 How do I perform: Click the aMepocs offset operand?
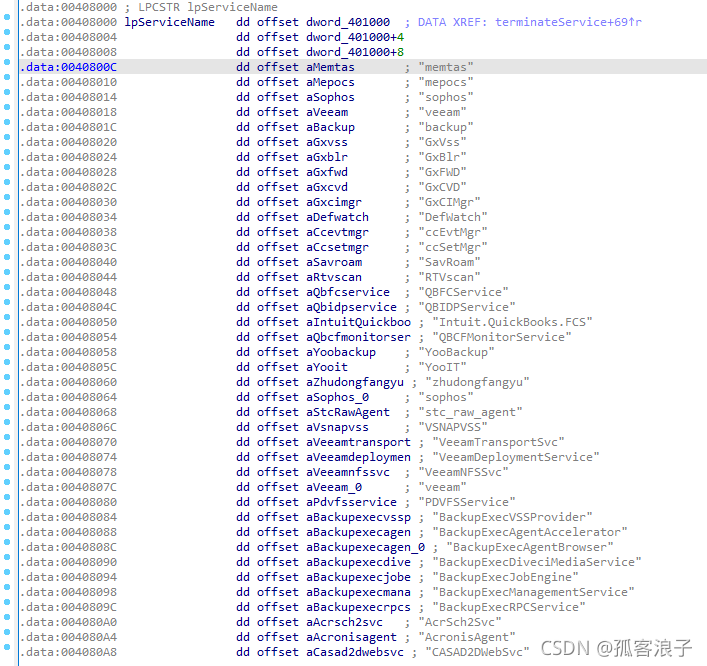click(330, 82)
